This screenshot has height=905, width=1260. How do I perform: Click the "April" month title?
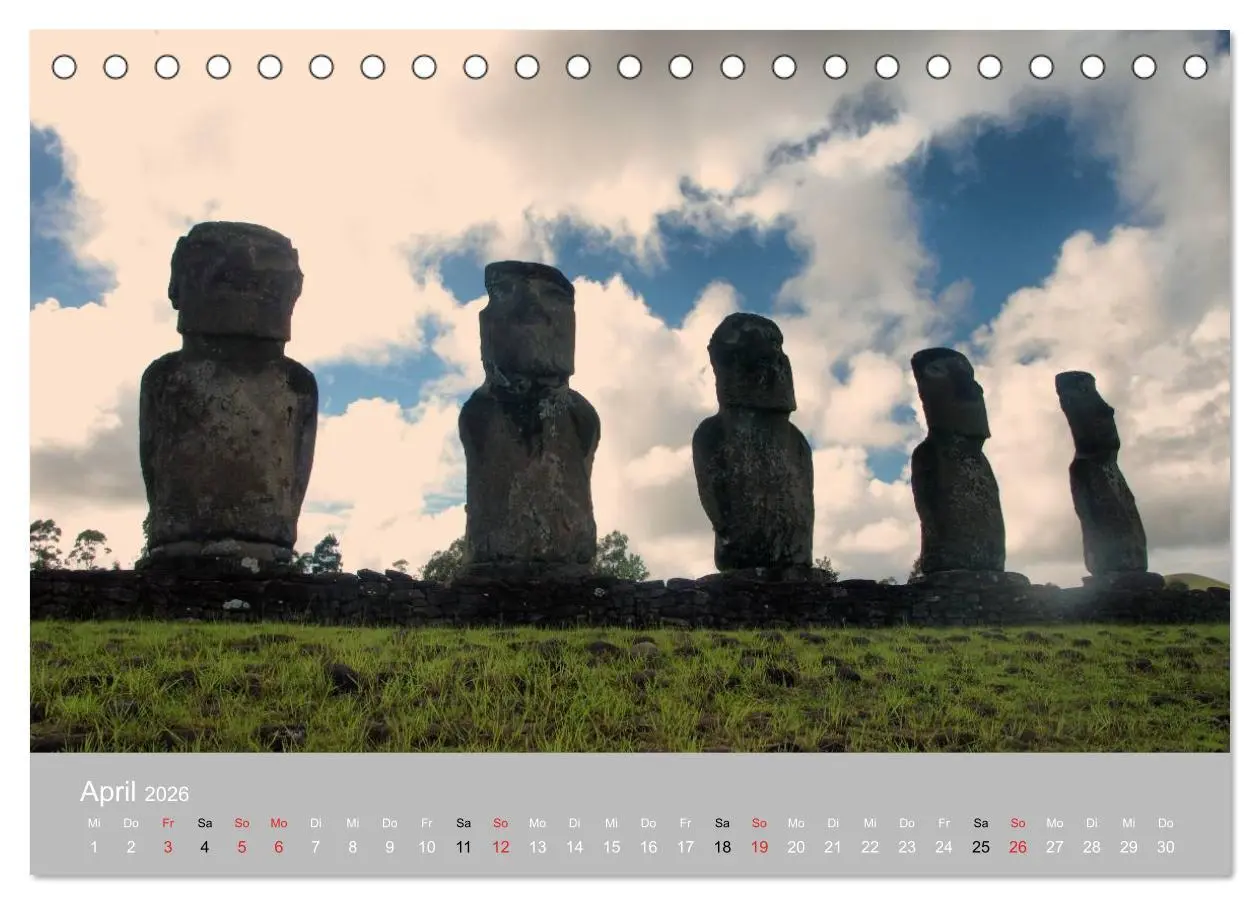108,792
